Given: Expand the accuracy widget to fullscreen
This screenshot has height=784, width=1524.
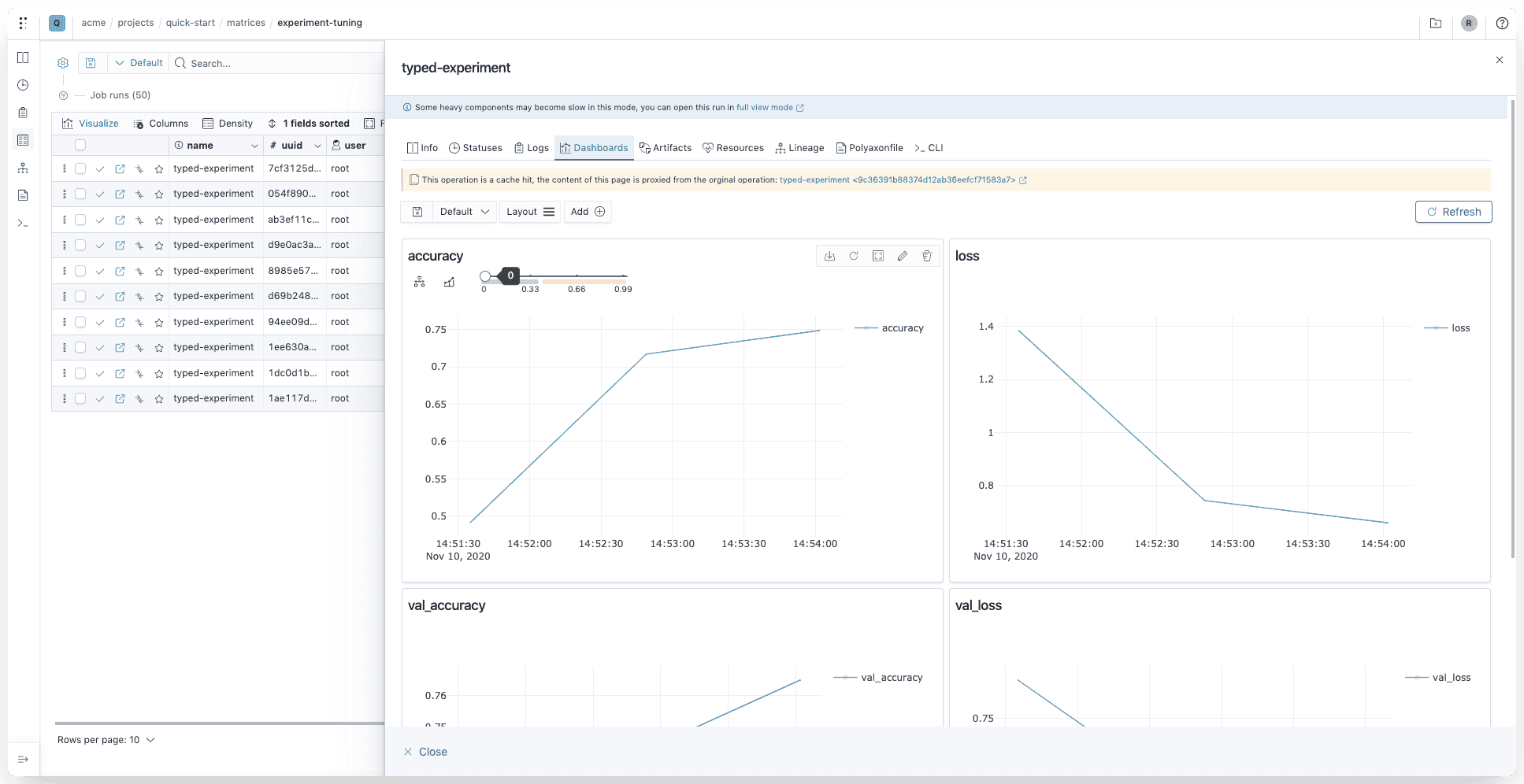Looking at the screenshot, I should pyautogui.click(x=878, y=256).
